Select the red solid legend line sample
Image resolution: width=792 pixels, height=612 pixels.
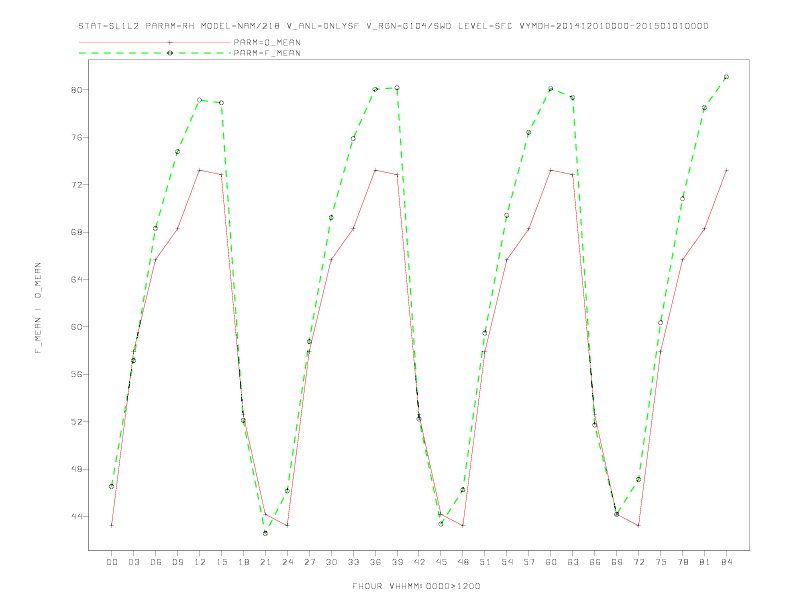tap(155, 42)
